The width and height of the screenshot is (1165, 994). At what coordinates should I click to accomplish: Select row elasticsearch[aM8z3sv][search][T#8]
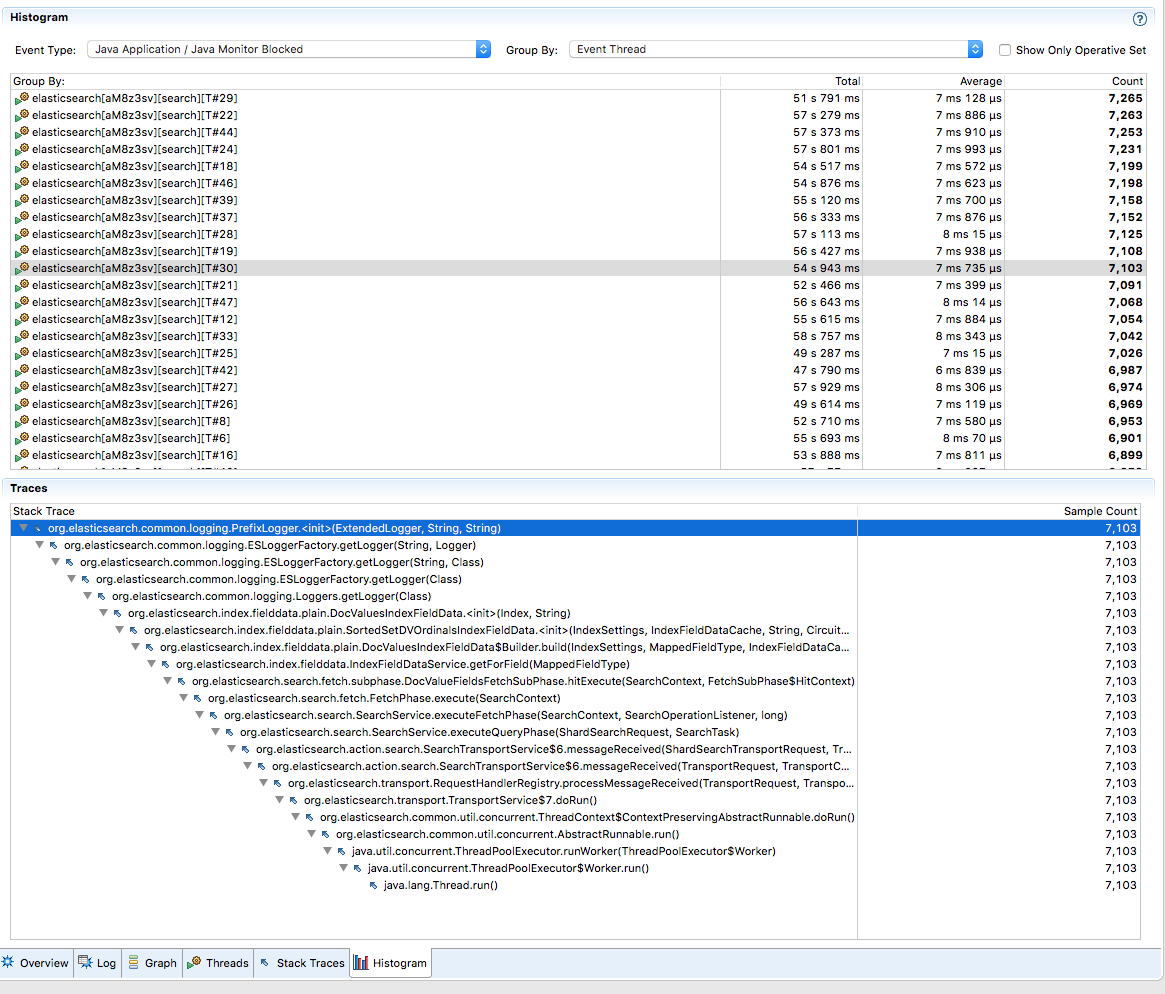click(x=578, y=421)
